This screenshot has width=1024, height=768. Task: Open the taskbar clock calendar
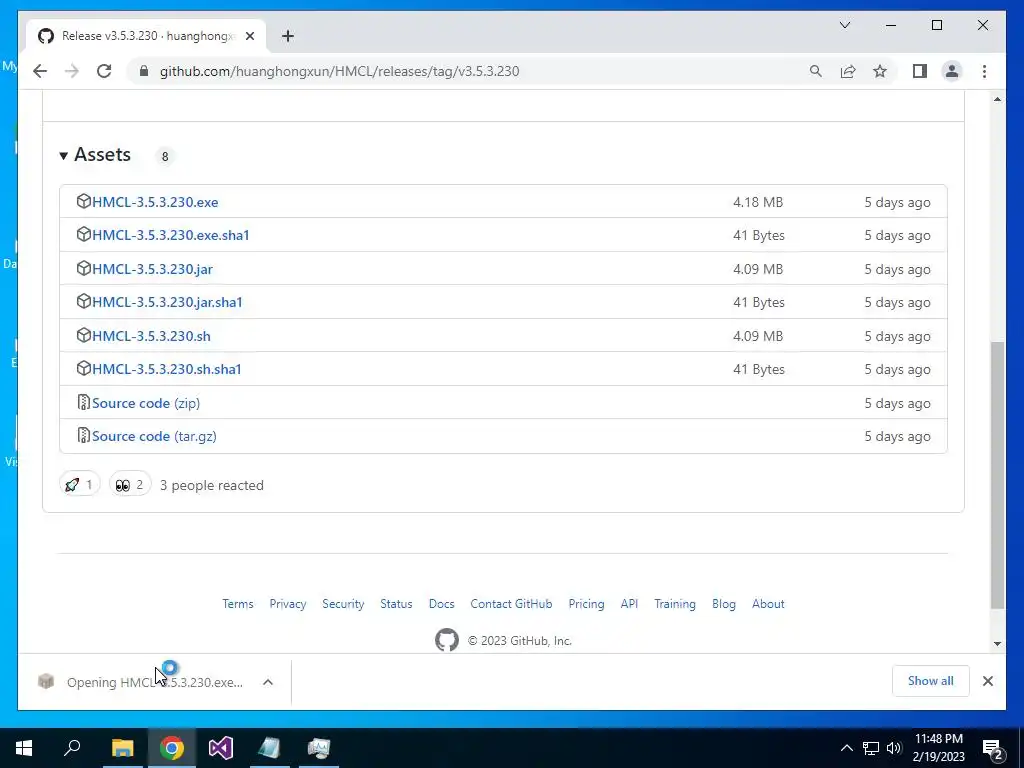pyautogui.click(x=938, y=748)
